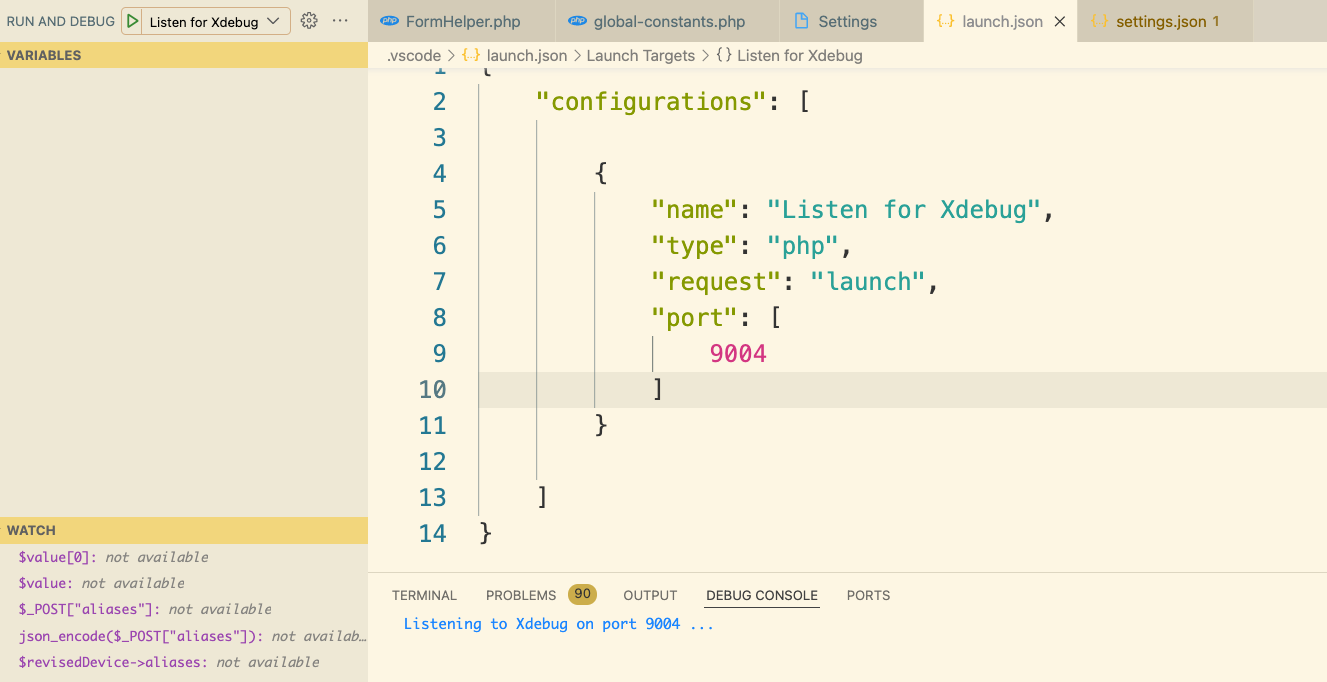Click the JSON braces icon on settings.json tab
The width and height of the screenshot is (1327, 682).
point(1099,21)
